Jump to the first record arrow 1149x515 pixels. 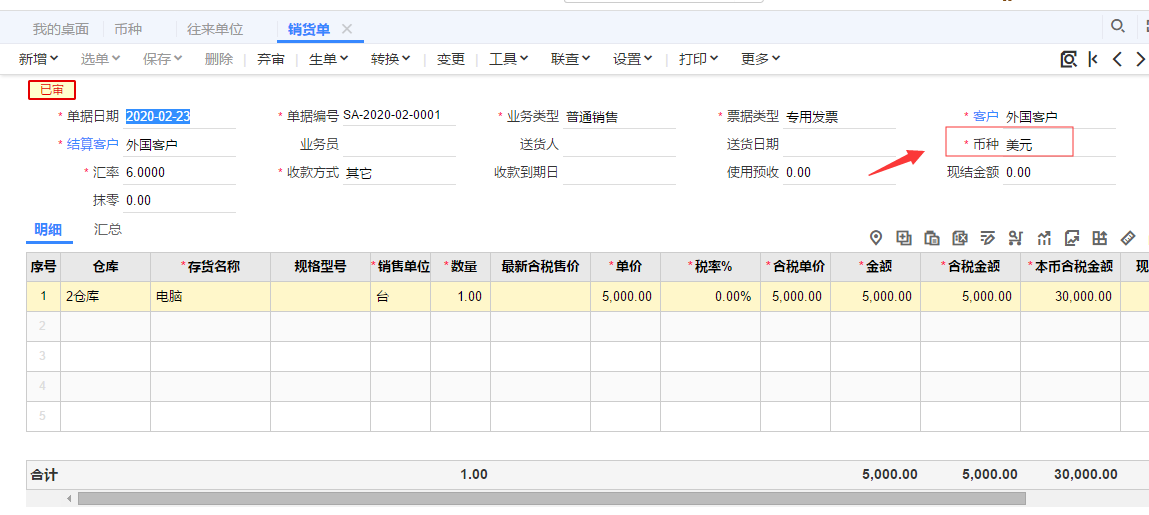coord(1093,59)
